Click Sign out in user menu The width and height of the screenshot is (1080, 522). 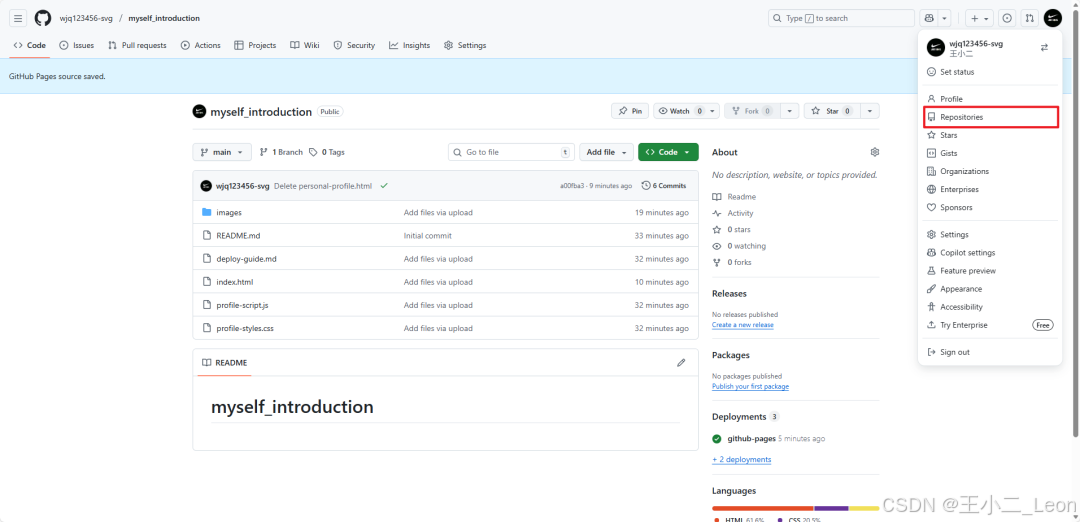tap(990, 352)
